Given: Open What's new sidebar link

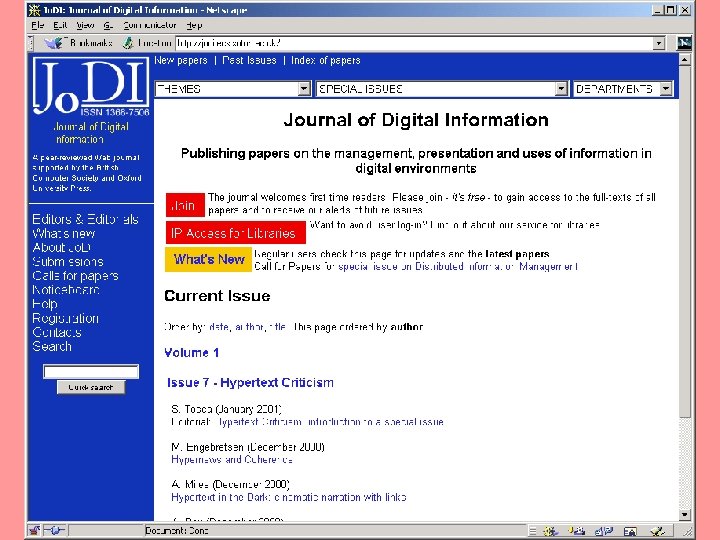Looking at the screenshot, I should [x=64, y=234].
